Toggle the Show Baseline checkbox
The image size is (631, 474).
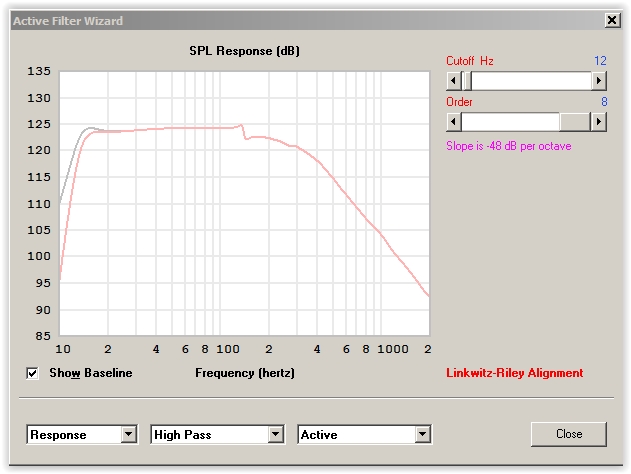[x=33, y=373]
